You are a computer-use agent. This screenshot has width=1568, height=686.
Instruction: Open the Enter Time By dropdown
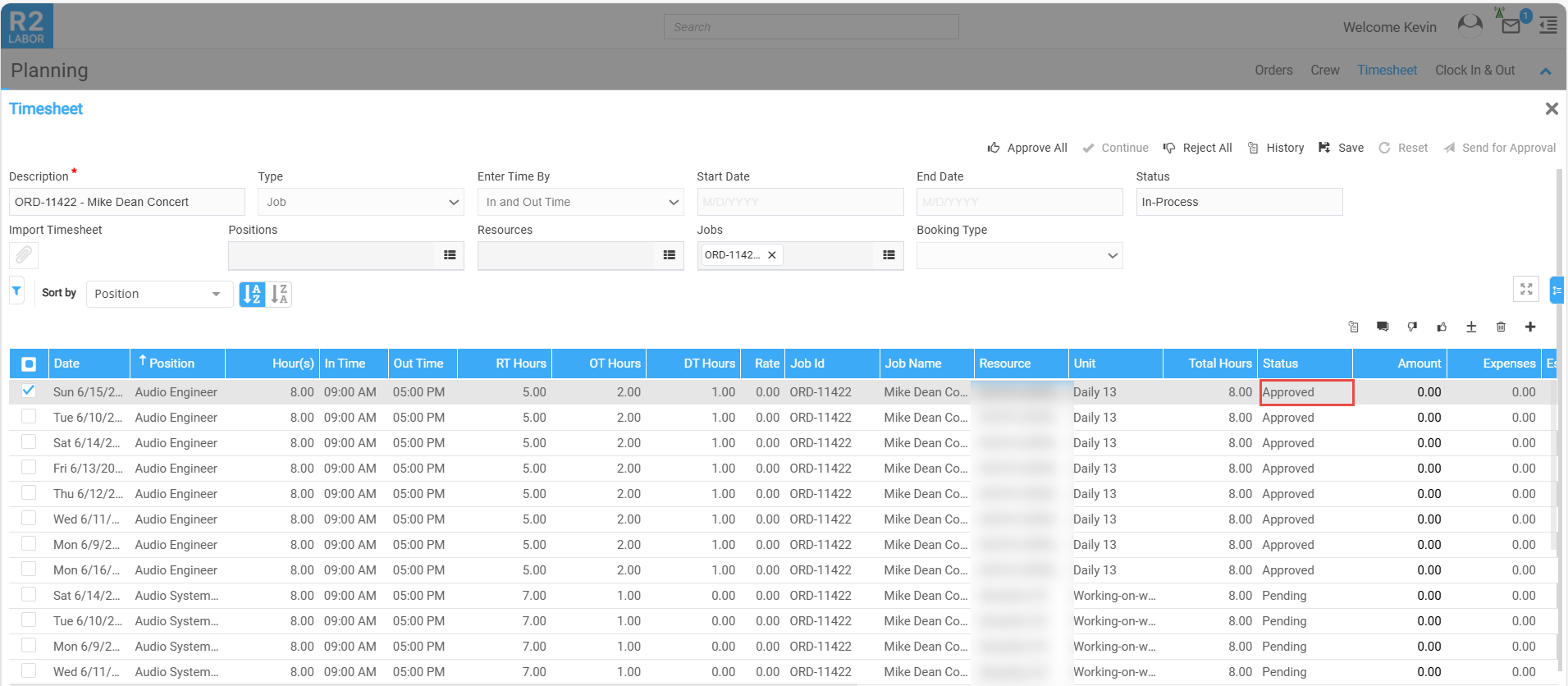pos(580,202)
